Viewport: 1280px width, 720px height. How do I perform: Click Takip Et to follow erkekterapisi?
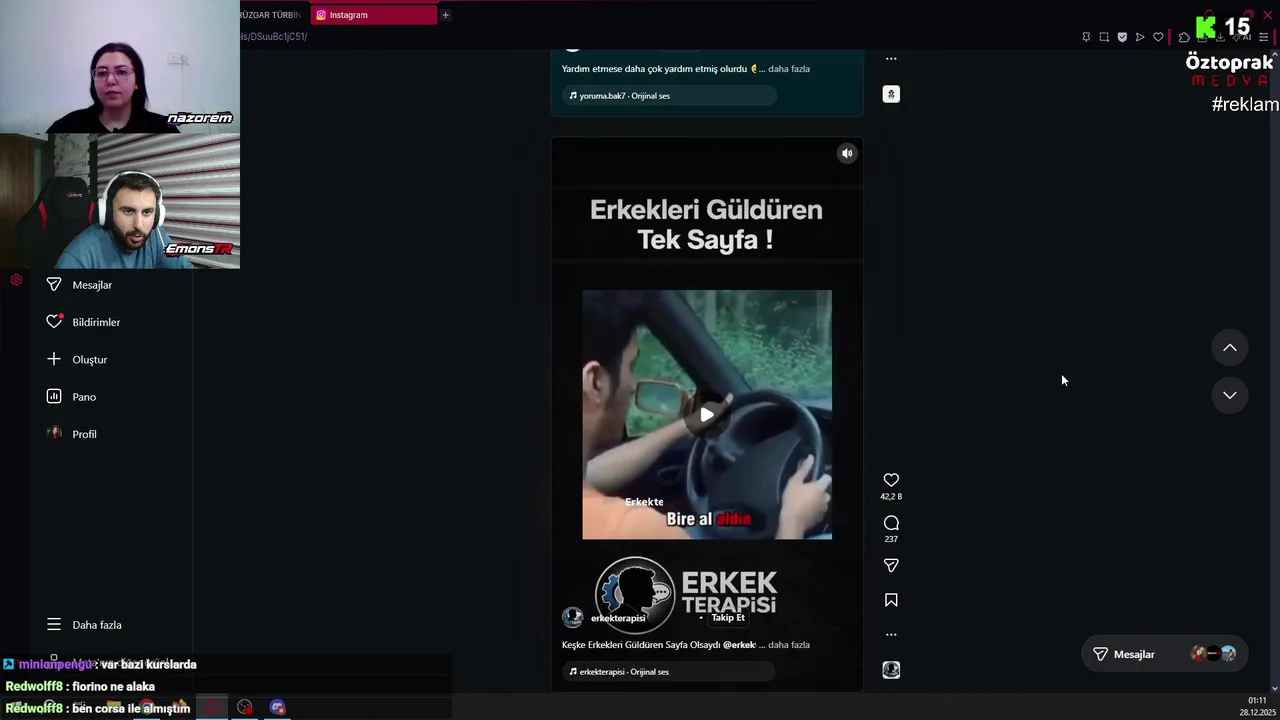728,618
